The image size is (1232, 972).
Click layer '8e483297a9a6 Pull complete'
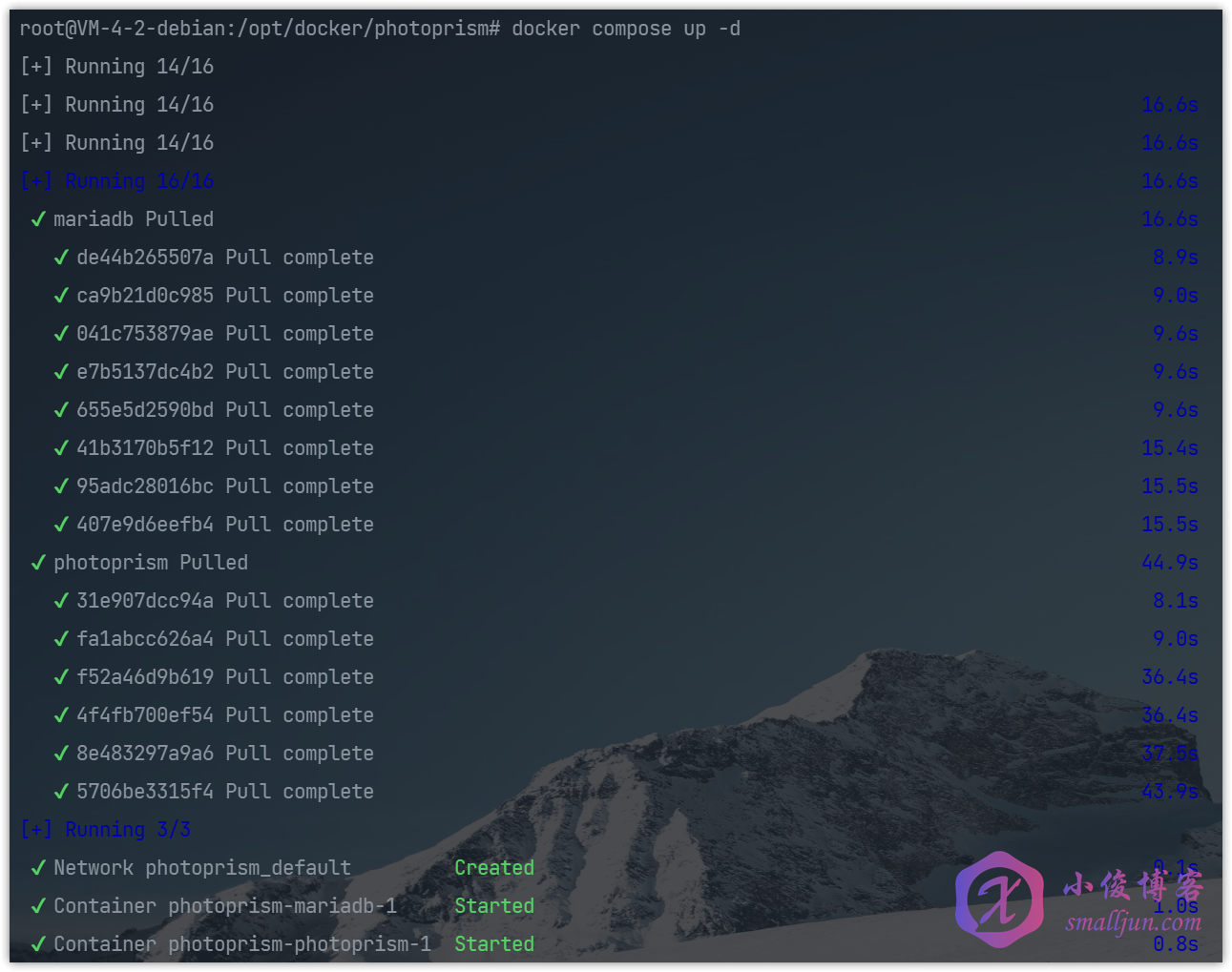pos(225,754)
